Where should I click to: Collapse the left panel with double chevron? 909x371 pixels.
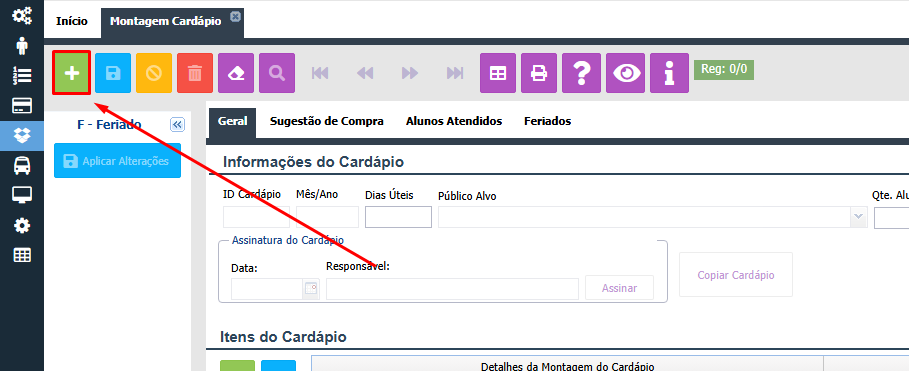point(177,125)
